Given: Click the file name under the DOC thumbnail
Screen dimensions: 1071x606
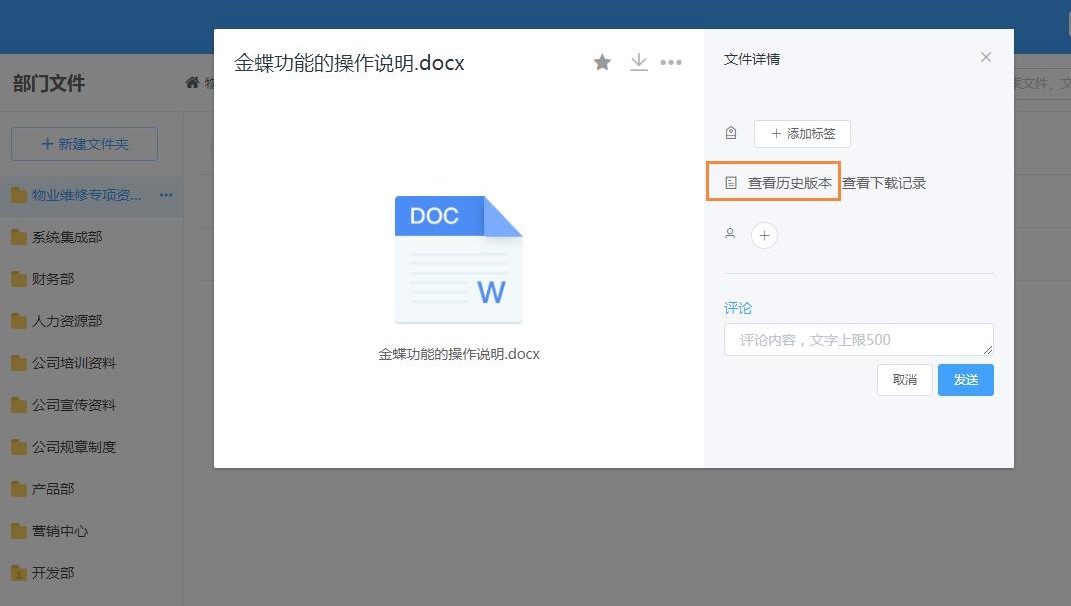Looking at the screenshot, I should pos(459,354).
